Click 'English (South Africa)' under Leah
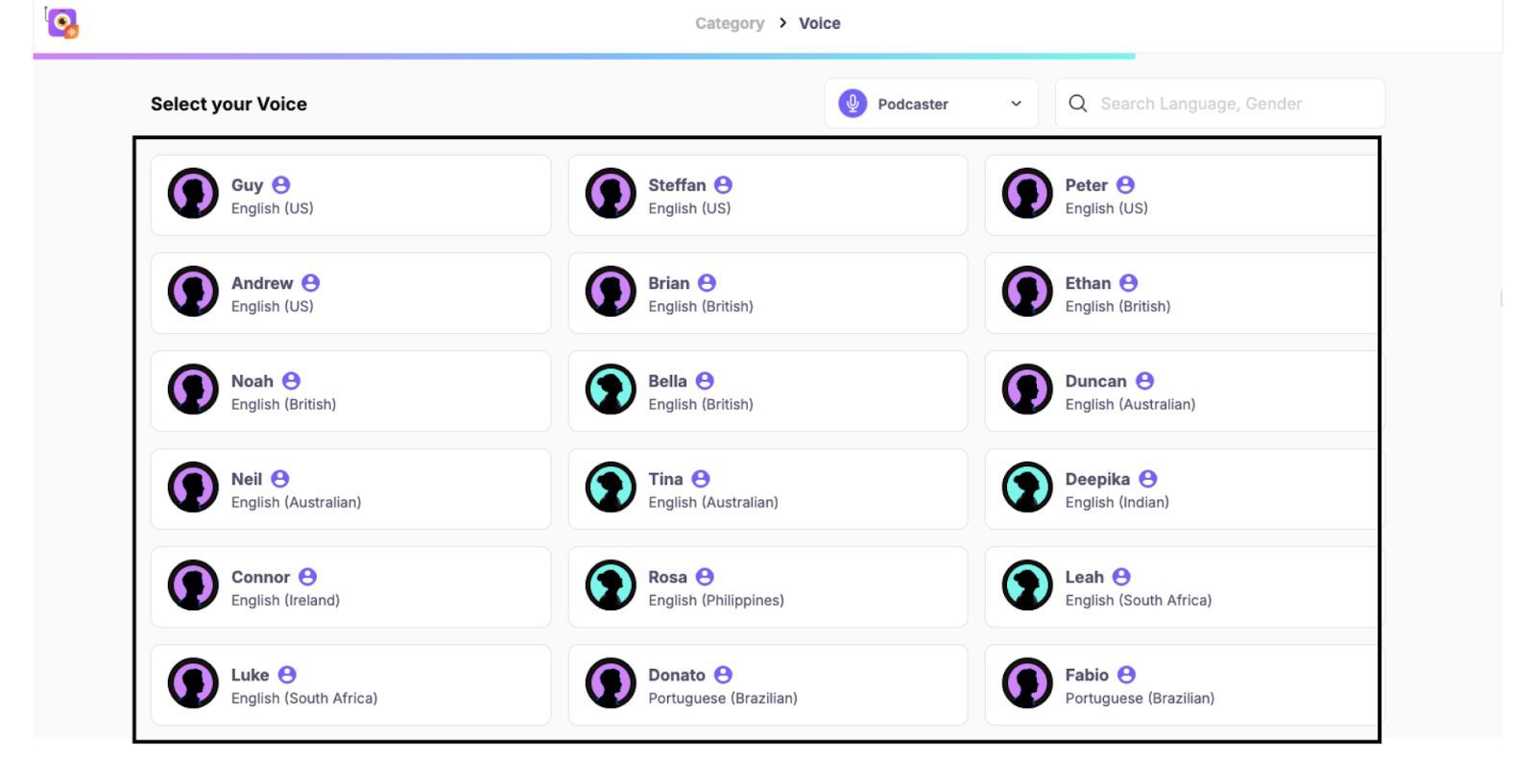 point(1139,600)
